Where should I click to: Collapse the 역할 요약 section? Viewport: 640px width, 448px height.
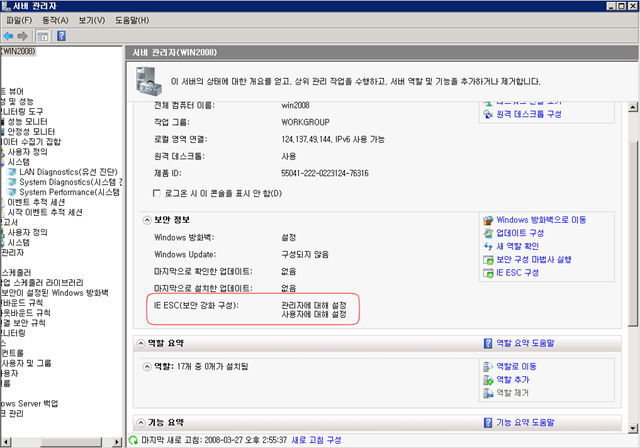point(140,344)
